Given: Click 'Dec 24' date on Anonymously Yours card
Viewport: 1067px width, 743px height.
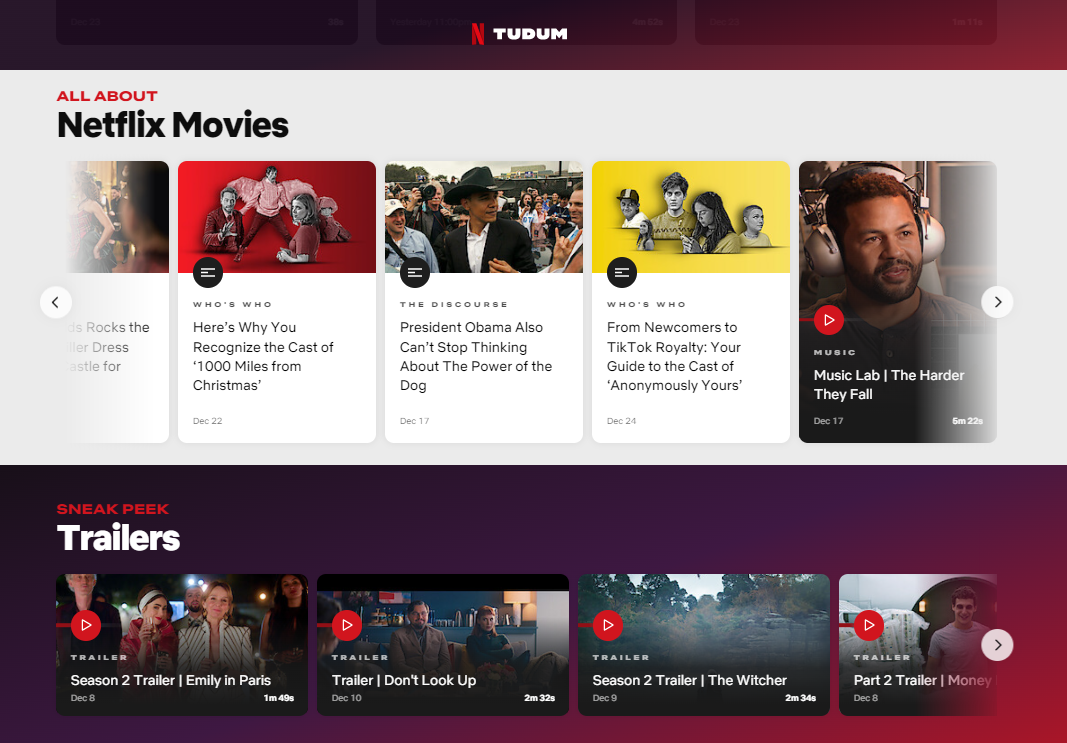Looking at the screenshot, I should (x=621, y=421).
